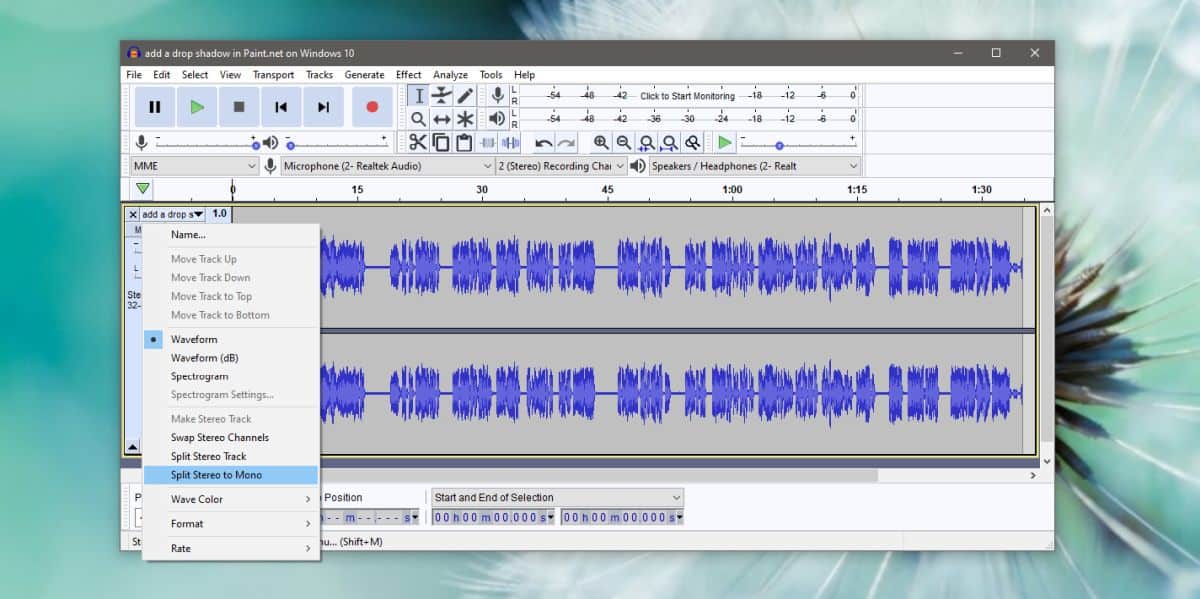
Task: Select the Multi-Tool asterisk icon
Action: tap(465, 119)
